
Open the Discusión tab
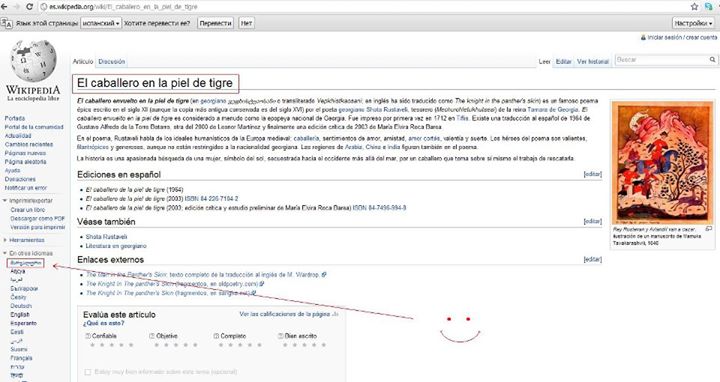112,62
